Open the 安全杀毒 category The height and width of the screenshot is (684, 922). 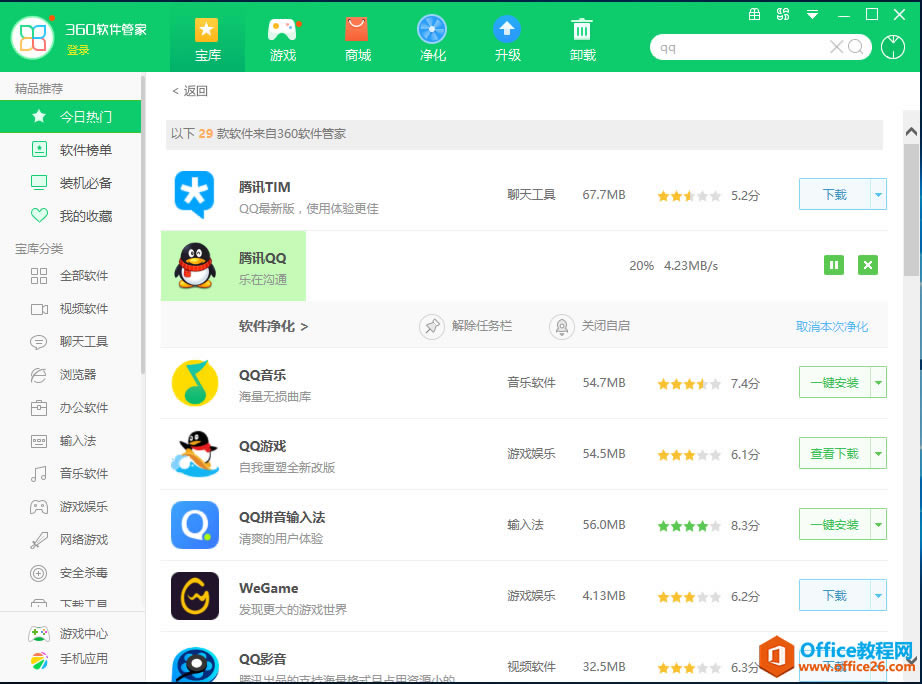point(71,572)
